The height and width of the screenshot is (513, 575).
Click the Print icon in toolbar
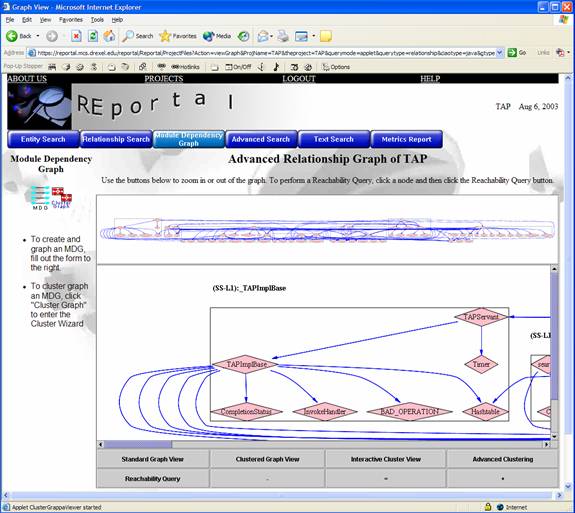pyautogui.click(x=283, y=36)
